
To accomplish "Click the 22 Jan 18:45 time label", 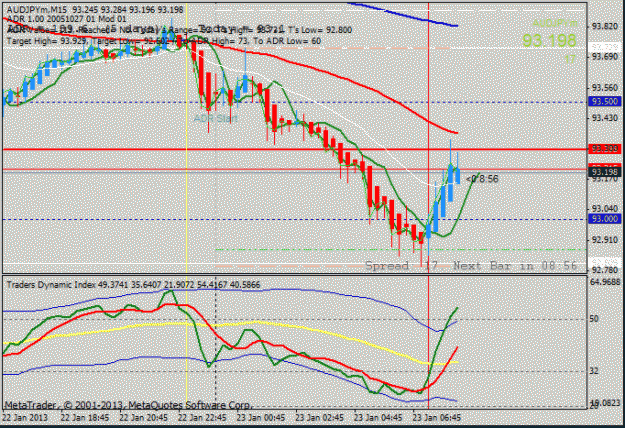I will (85, 418).
